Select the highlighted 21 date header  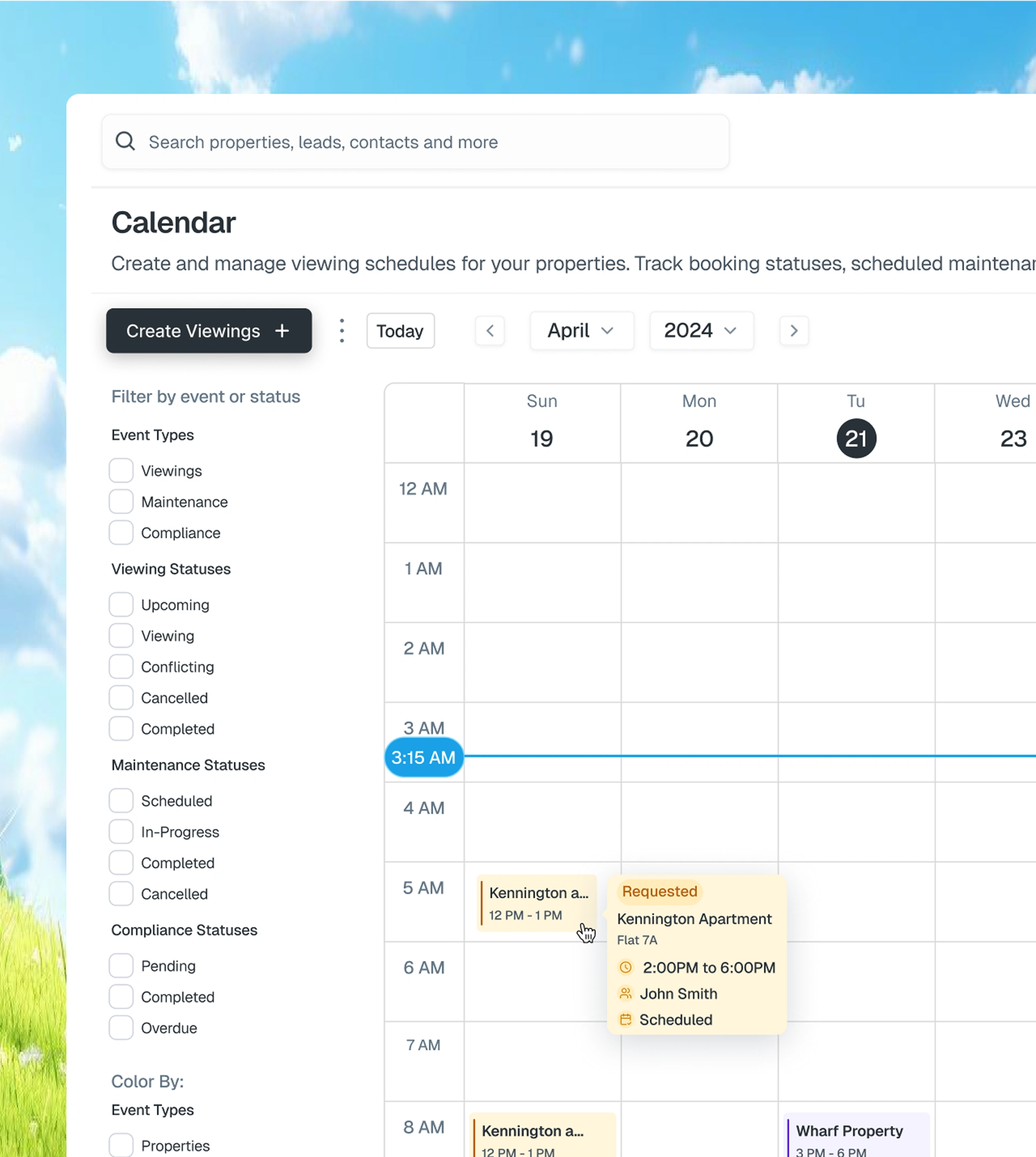point(856,438)
